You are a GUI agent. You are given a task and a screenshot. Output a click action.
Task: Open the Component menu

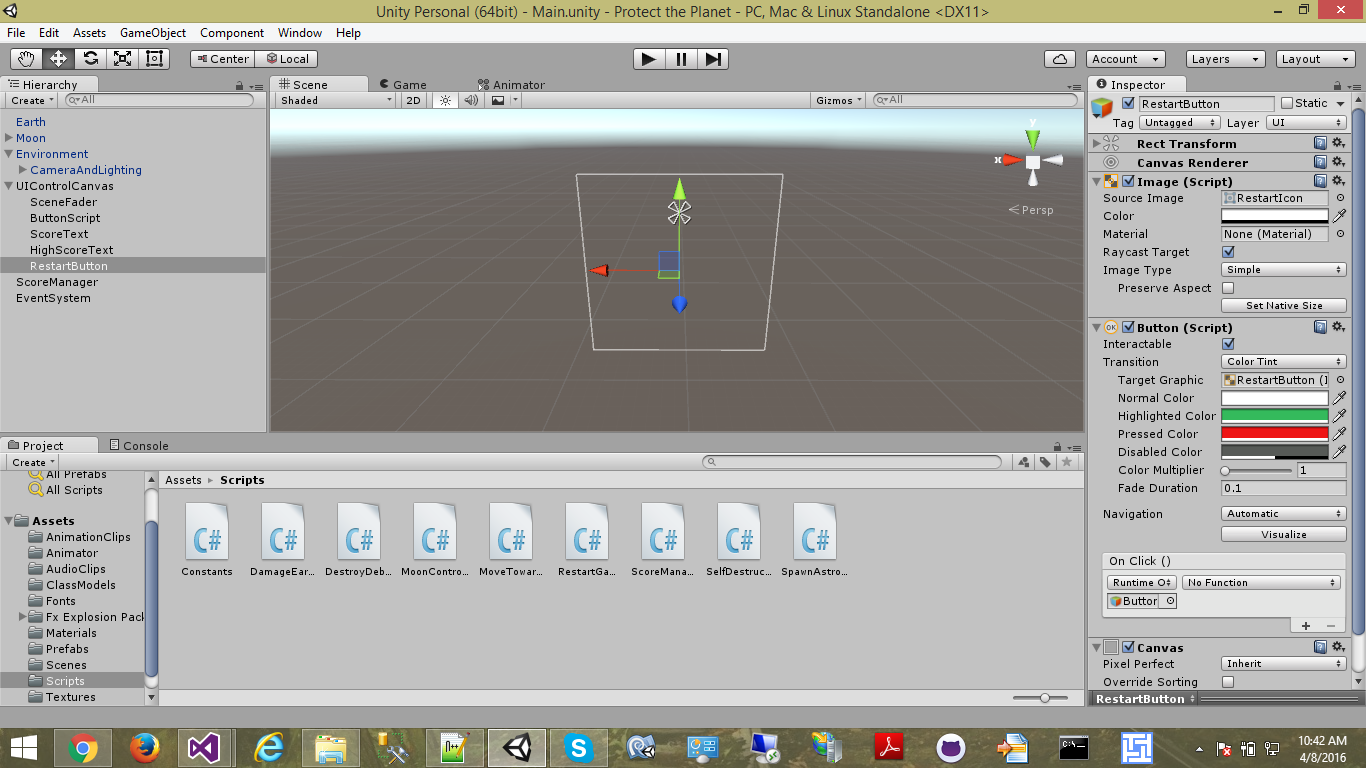(232, 33)
